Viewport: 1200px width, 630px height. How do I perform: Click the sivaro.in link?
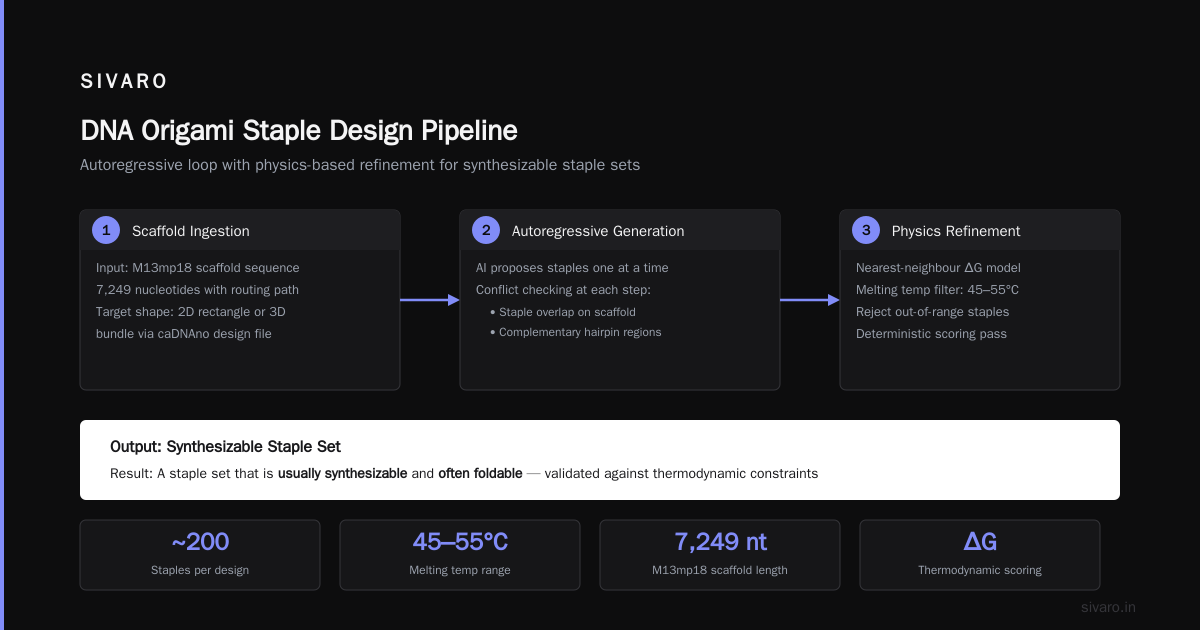coord(1109,607)
